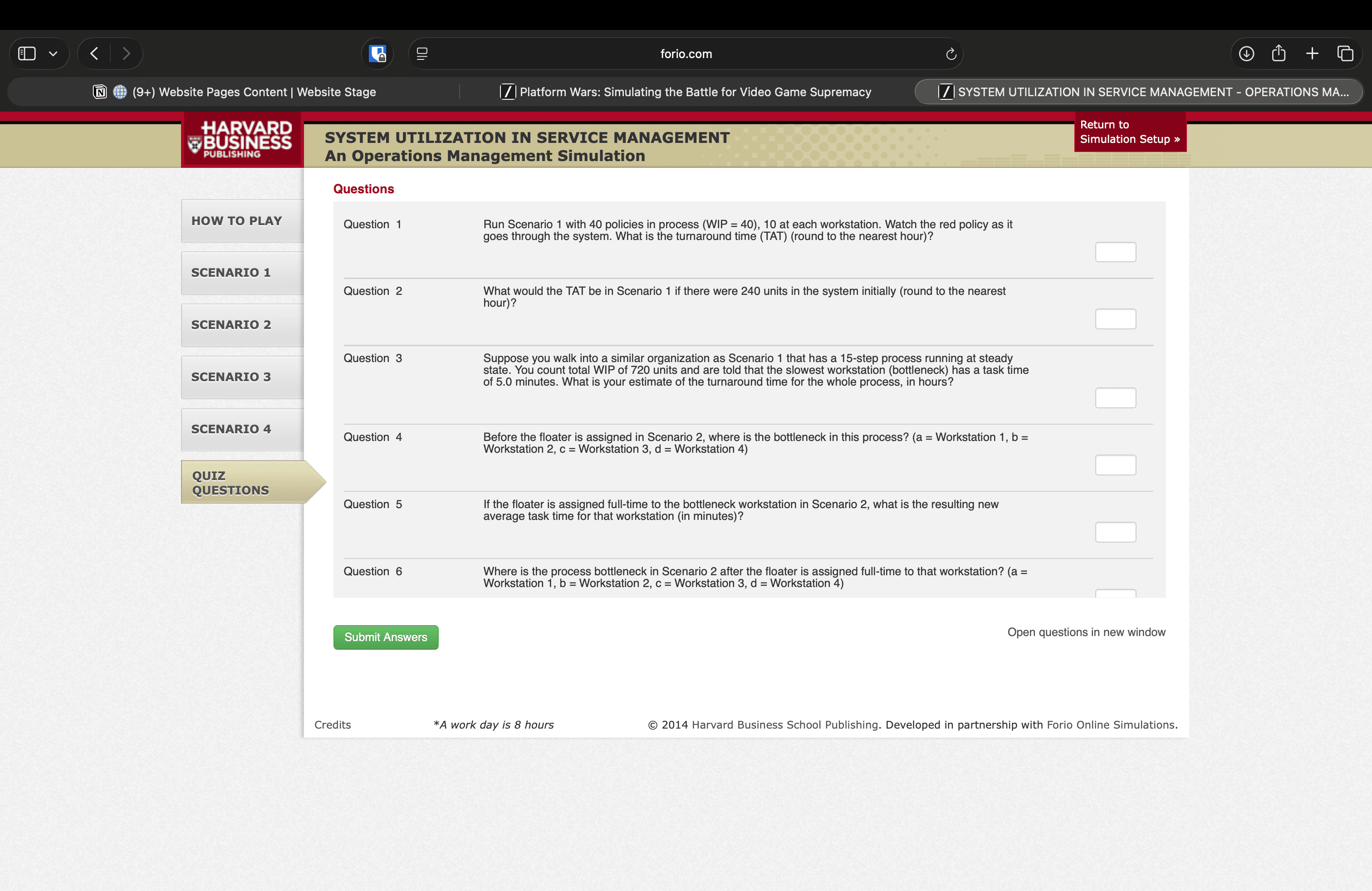Click the Bitwarden shield extension icon
This screenshot has width=1372, height=891.
(x=377, y=54)
